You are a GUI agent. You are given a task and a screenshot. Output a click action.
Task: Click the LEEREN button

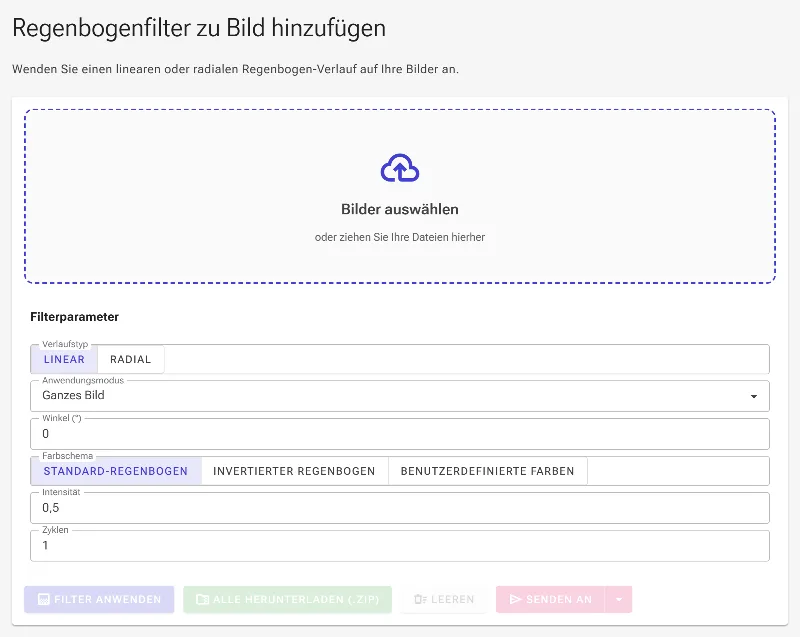(x=444, y=599)
